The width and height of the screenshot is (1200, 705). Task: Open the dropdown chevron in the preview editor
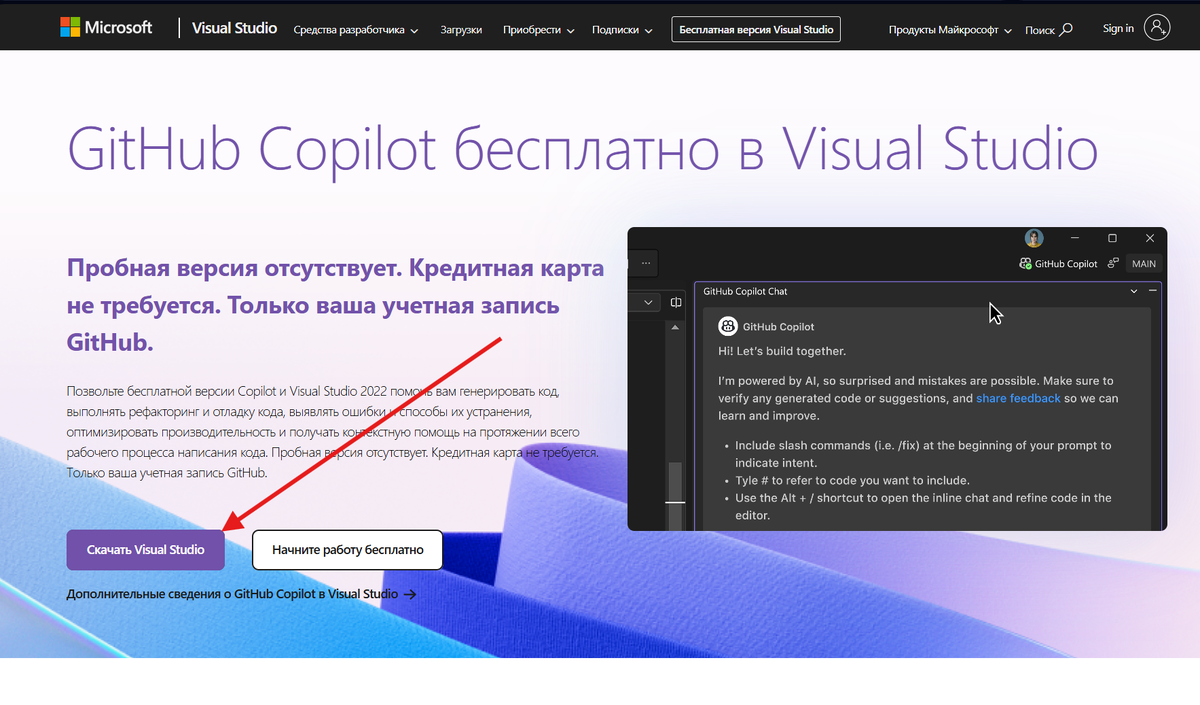pos(648,302)
